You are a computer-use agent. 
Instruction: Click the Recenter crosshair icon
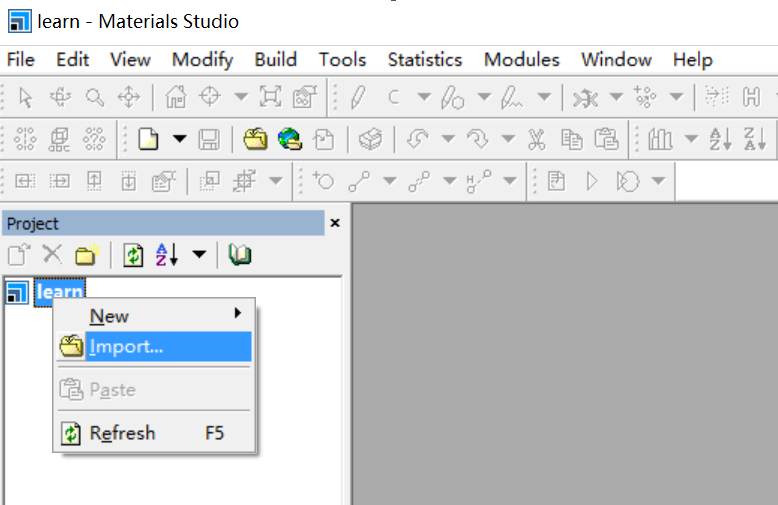(x=210, y=96)
